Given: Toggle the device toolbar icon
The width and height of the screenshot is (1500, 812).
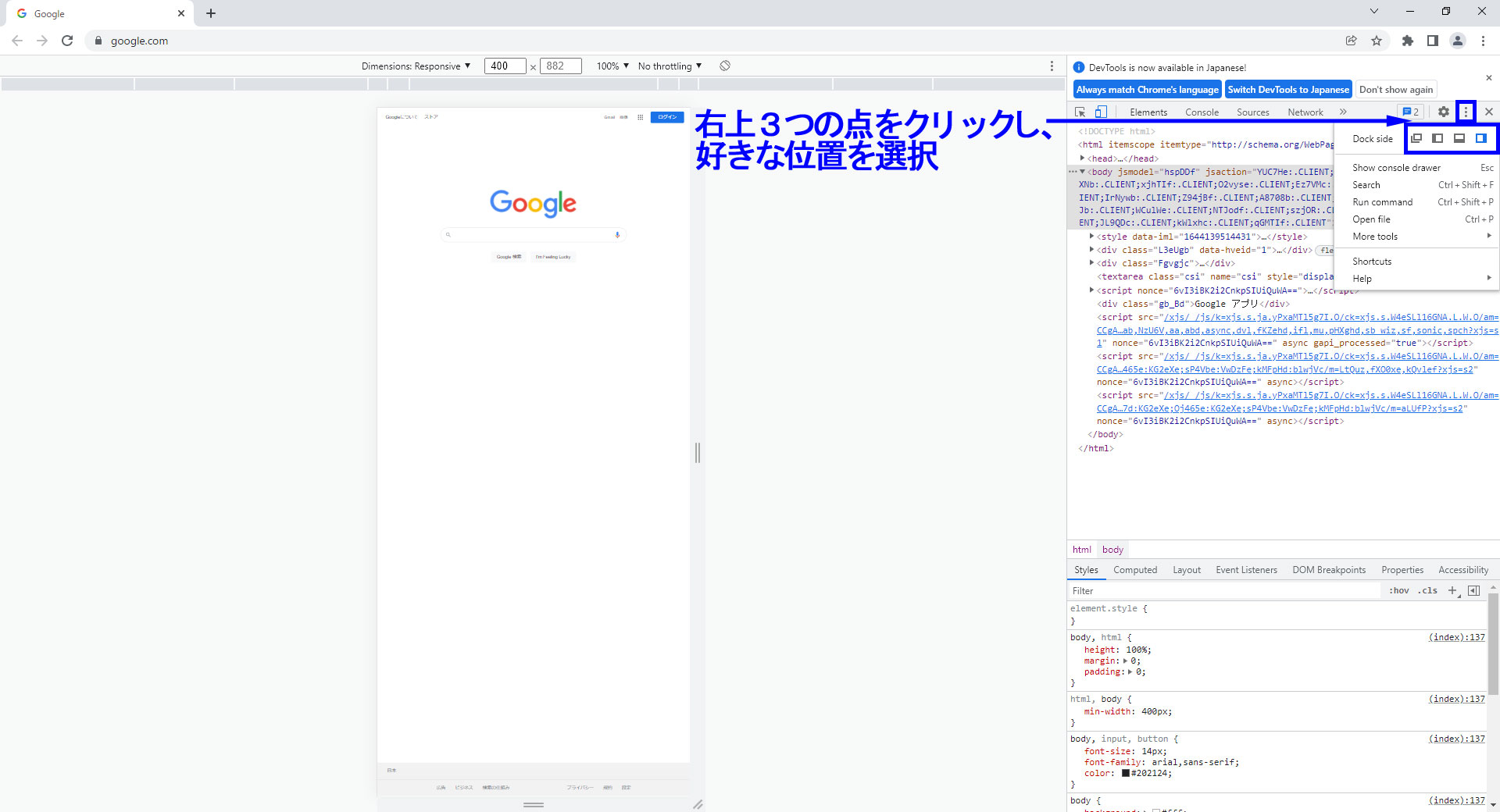Looking at the screenshot, I should click(1101, 112).
